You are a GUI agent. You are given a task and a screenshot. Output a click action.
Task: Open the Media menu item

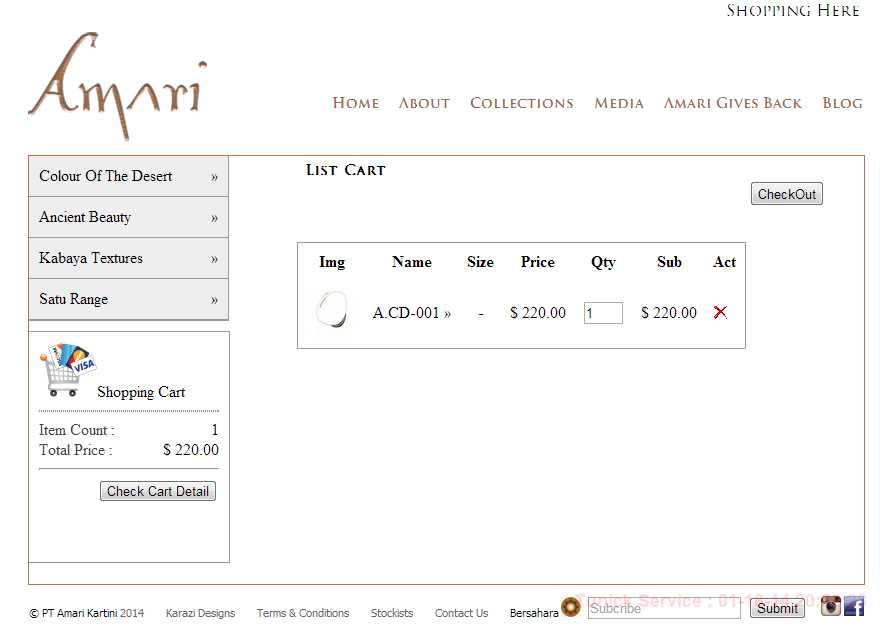619,103
